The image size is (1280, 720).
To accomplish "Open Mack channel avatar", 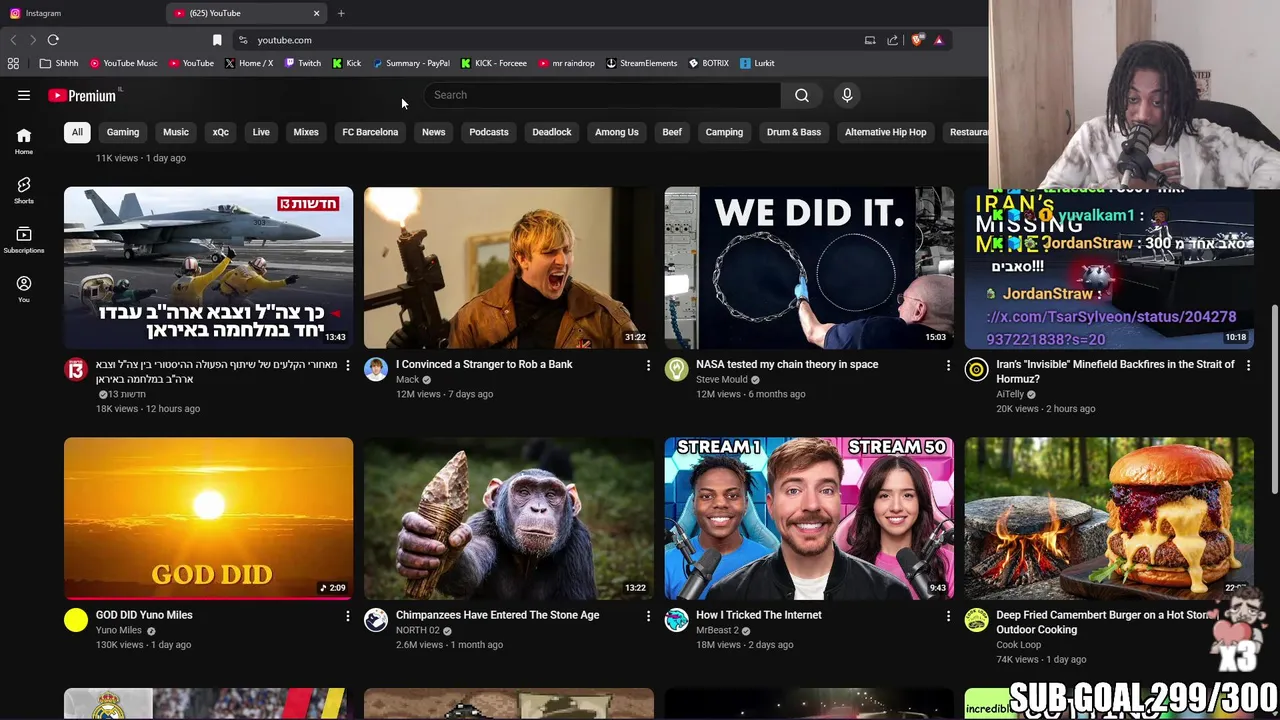I will tap(376, 370).
